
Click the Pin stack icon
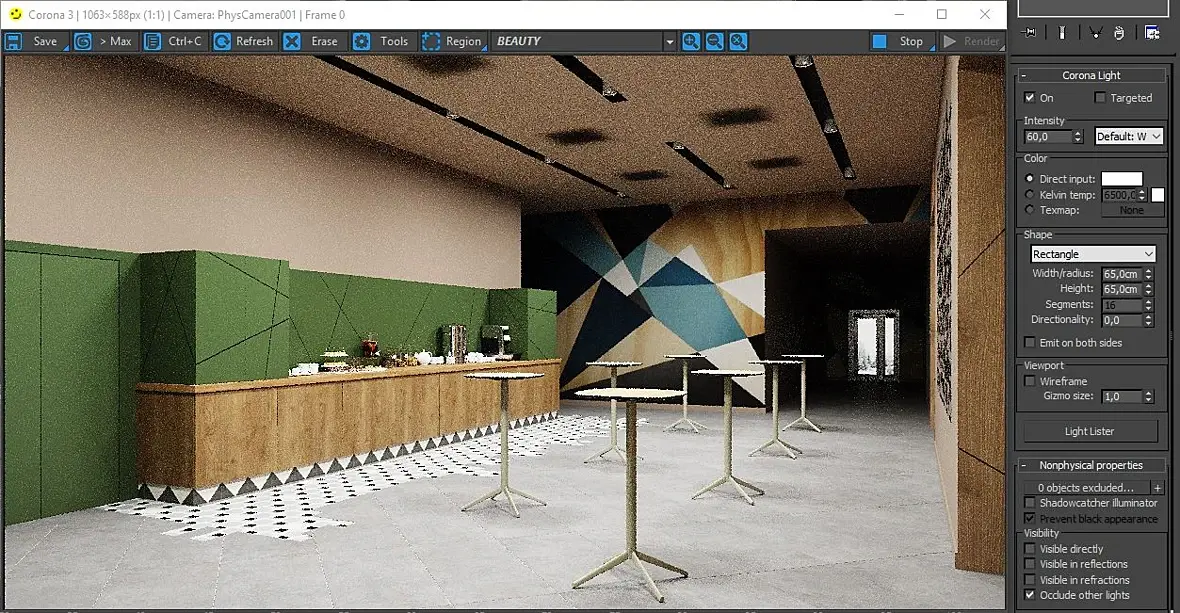(x=1029, y=32)
